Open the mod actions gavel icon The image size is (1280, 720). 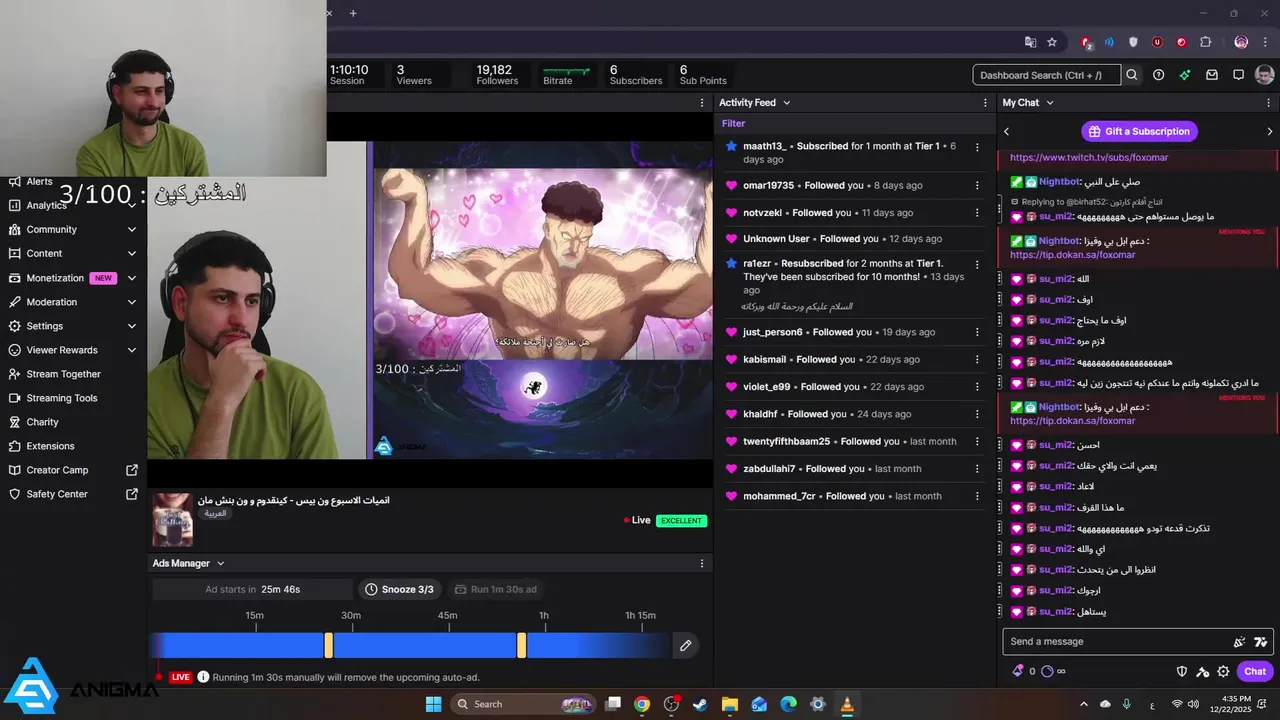pos(1203,672)
